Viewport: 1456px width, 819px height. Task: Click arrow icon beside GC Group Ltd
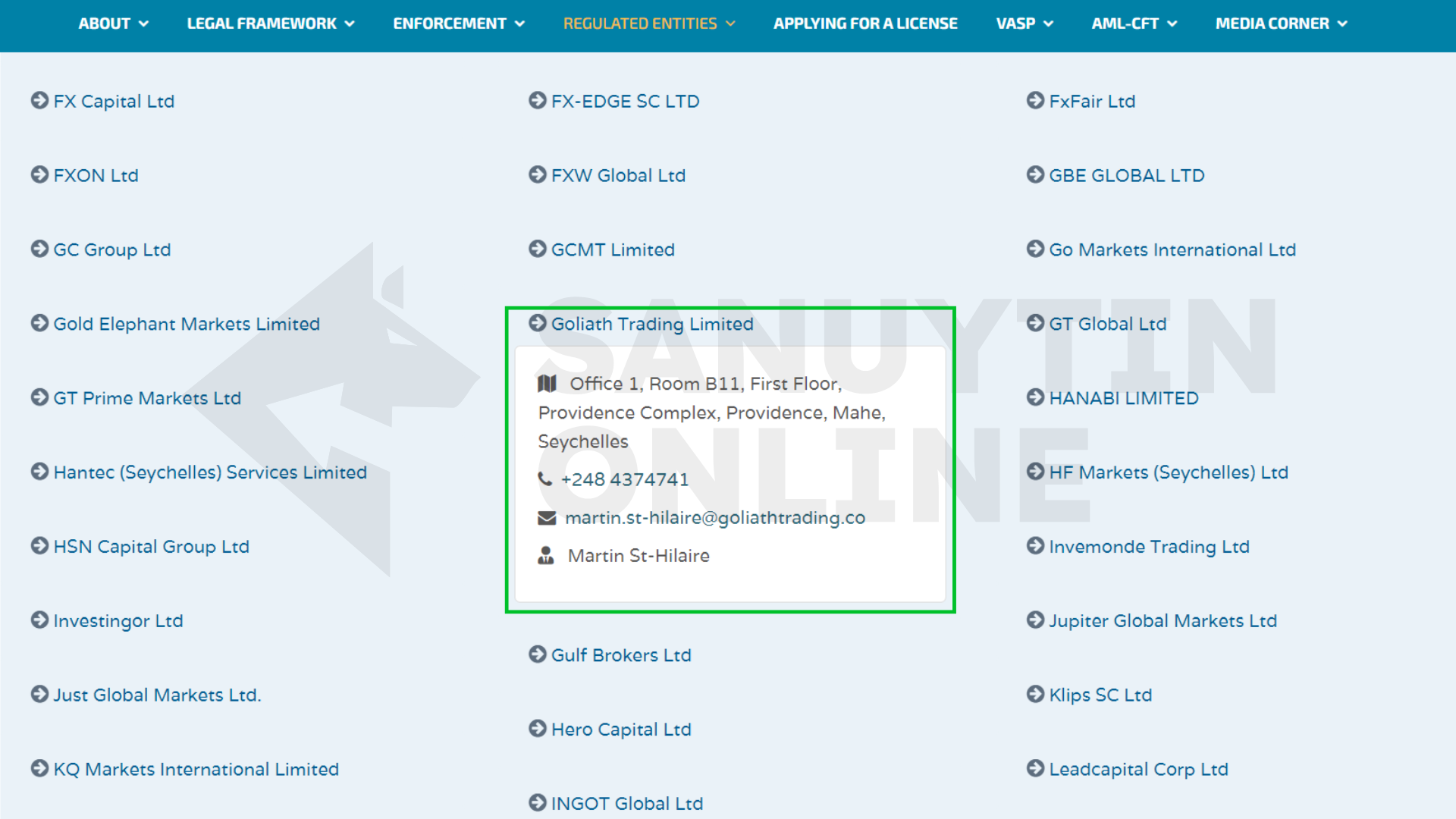39,249
